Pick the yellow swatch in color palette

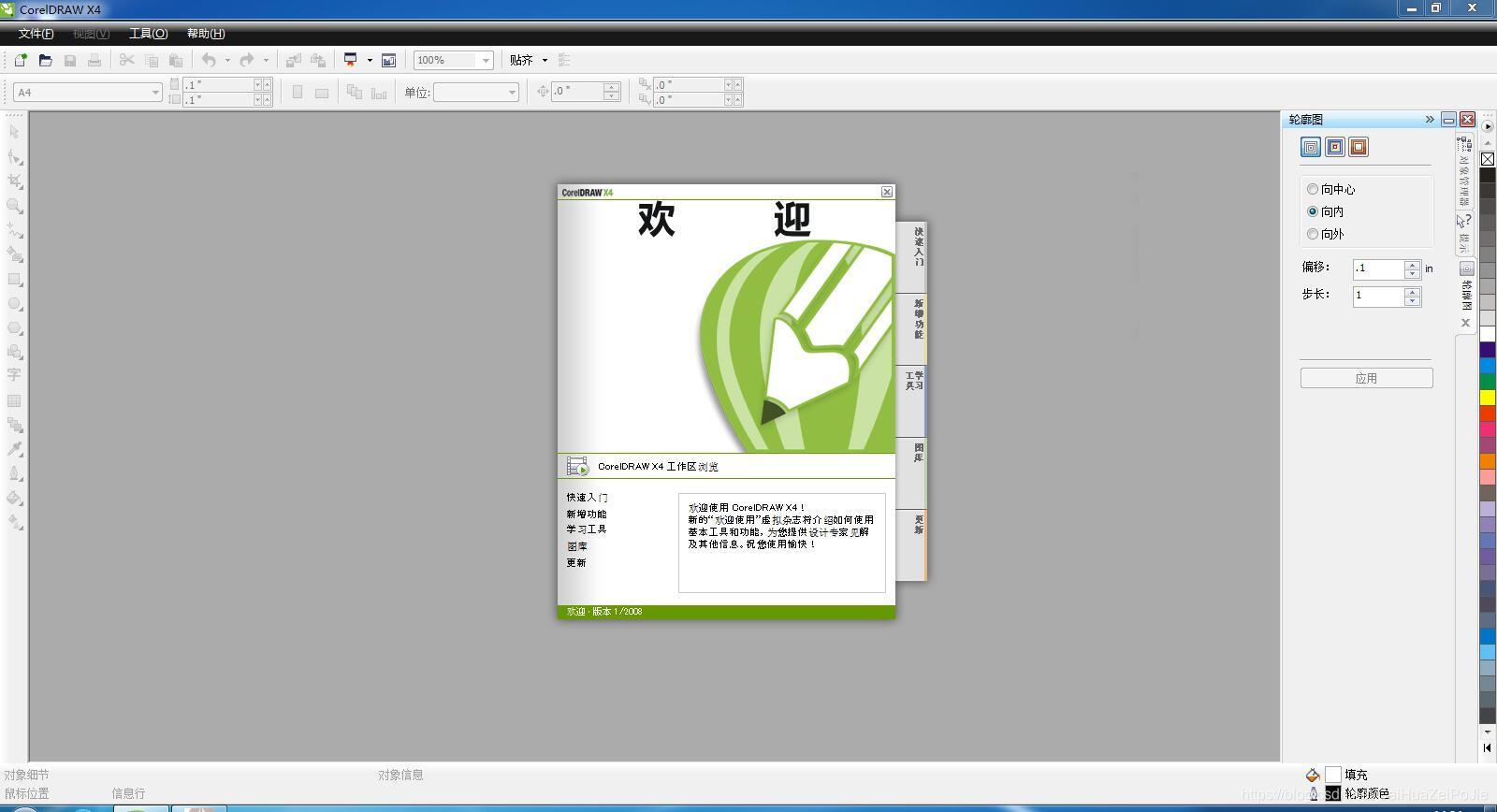point(1487,398)
